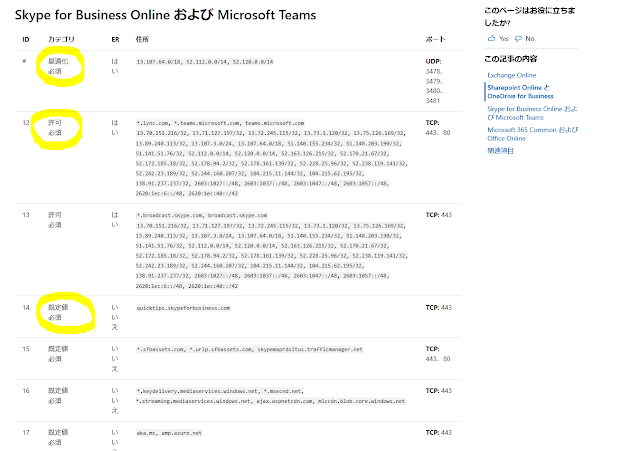Click the いいえ ER value in row 14

(115, 317)
